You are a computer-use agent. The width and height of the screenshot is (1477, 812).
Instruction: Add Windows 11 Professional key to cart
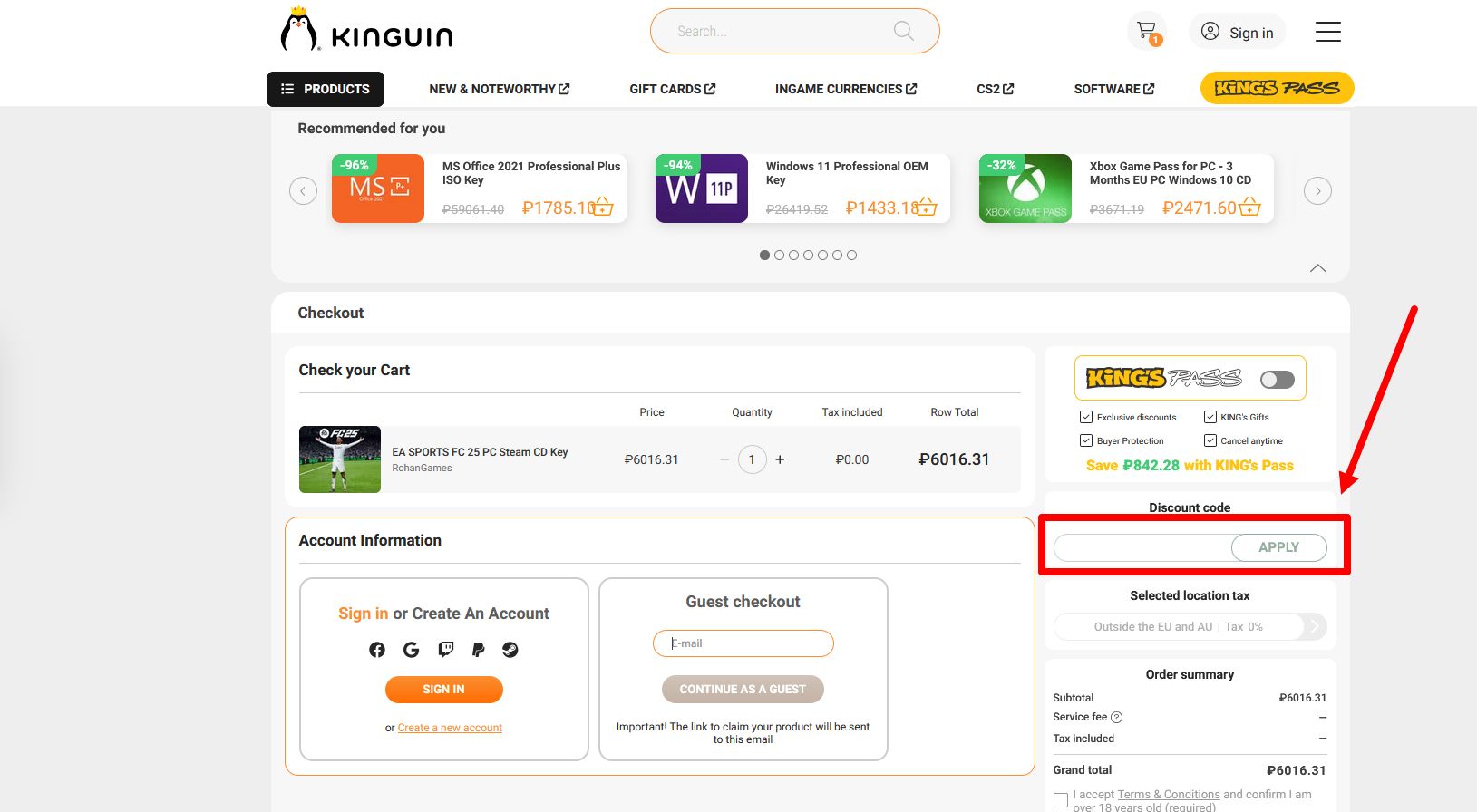(927, 208)
